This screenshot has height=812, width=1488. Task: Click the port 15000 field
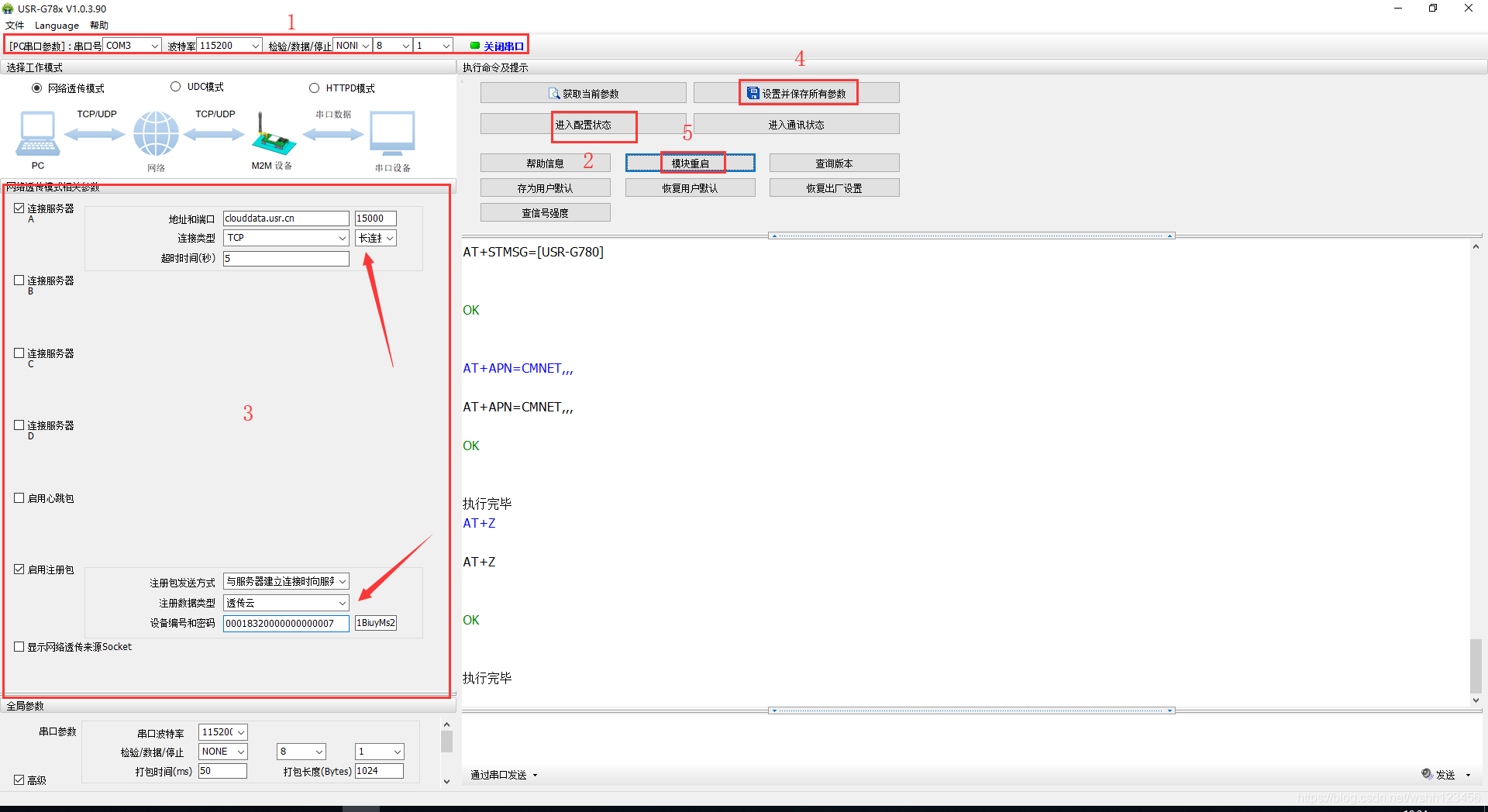pos(376,218)
